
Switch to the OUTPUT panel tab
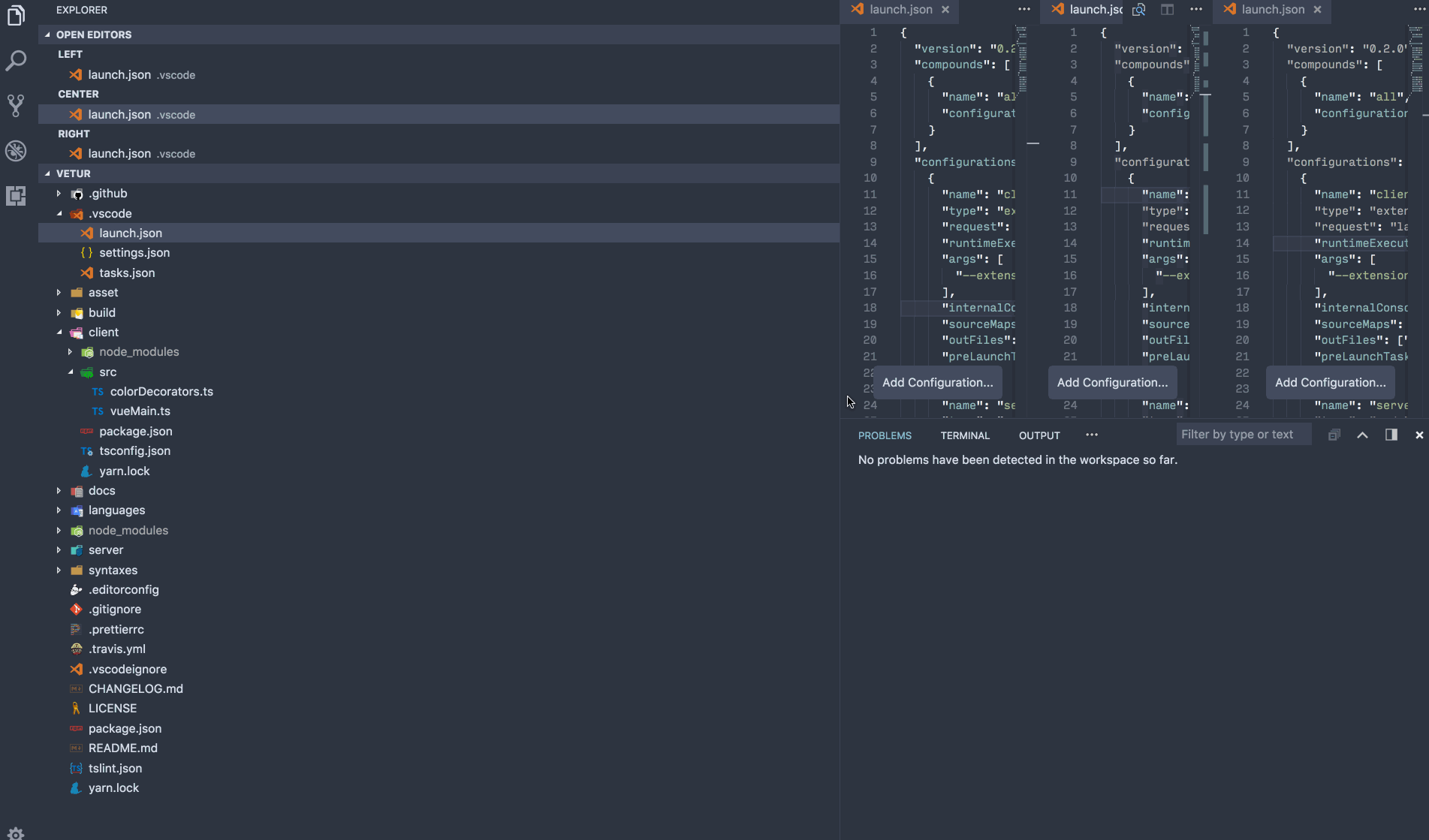tap(1039, 435)
